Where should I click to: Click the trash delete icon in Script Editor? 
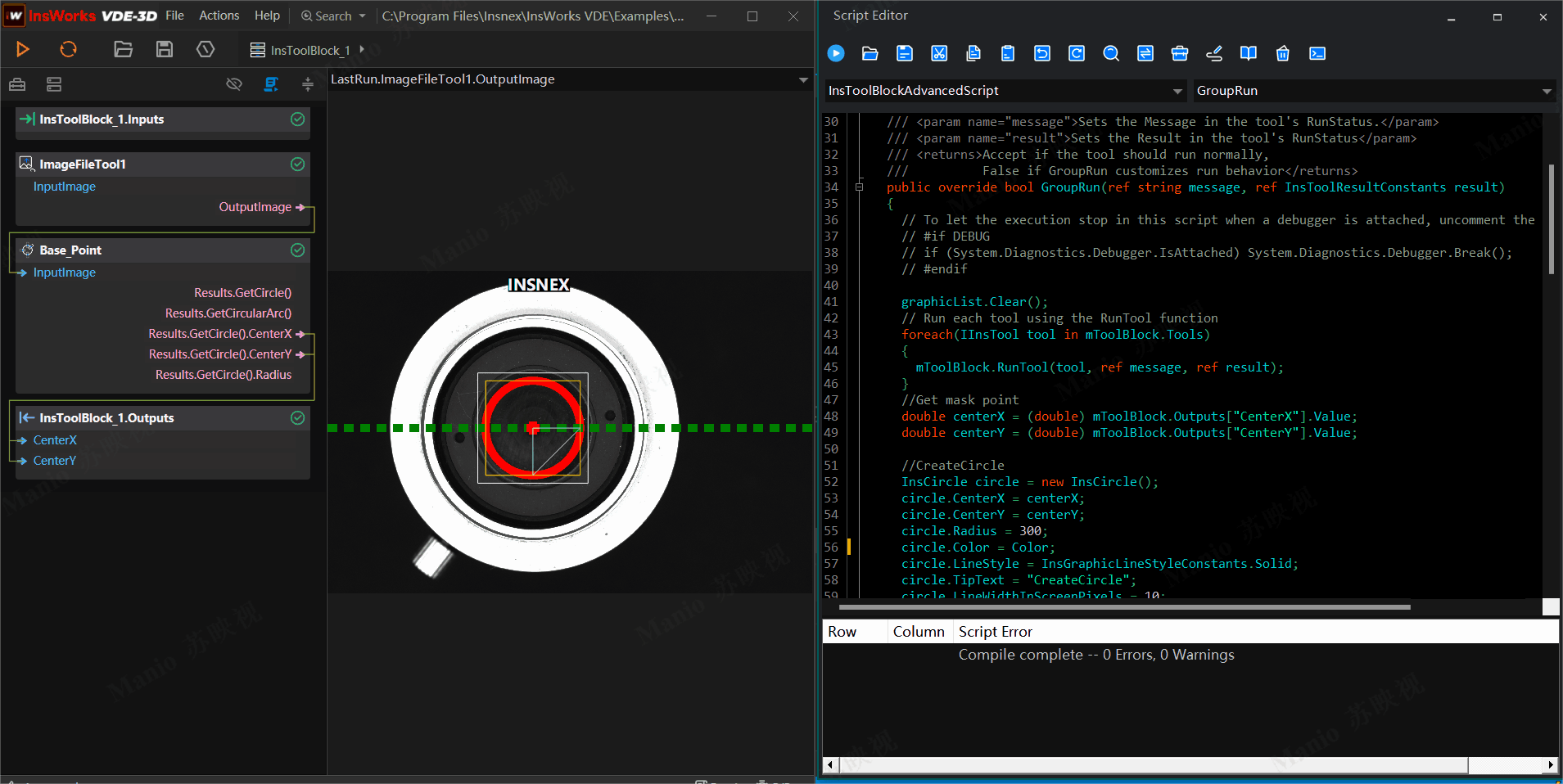coord(1283,53)
